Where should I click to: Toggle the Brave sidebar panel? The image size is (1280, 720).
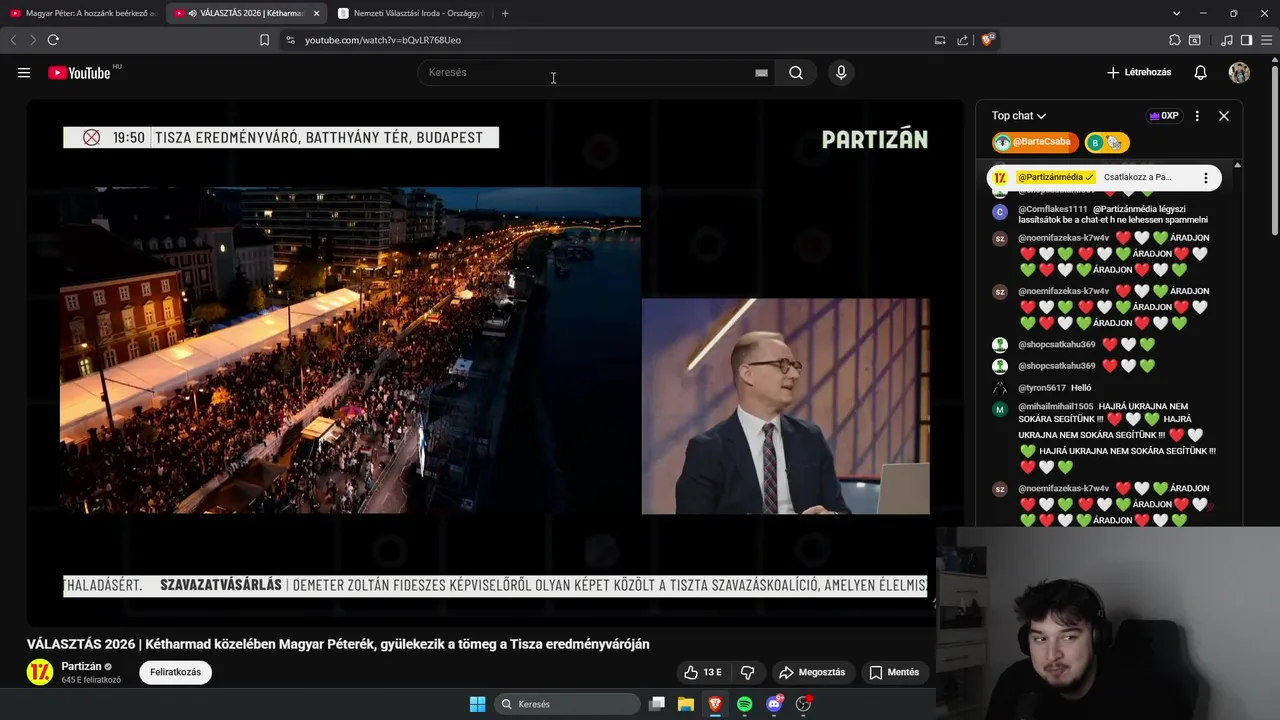click(x=1246, y=40)
